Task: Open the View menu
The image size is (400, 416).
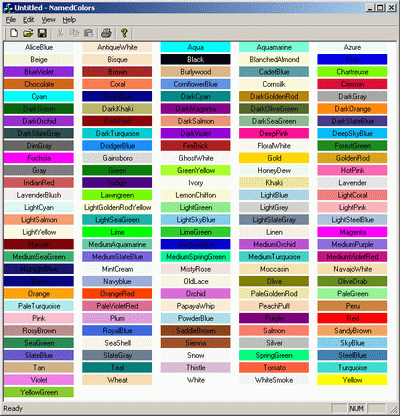Action: tap(48, 20)
